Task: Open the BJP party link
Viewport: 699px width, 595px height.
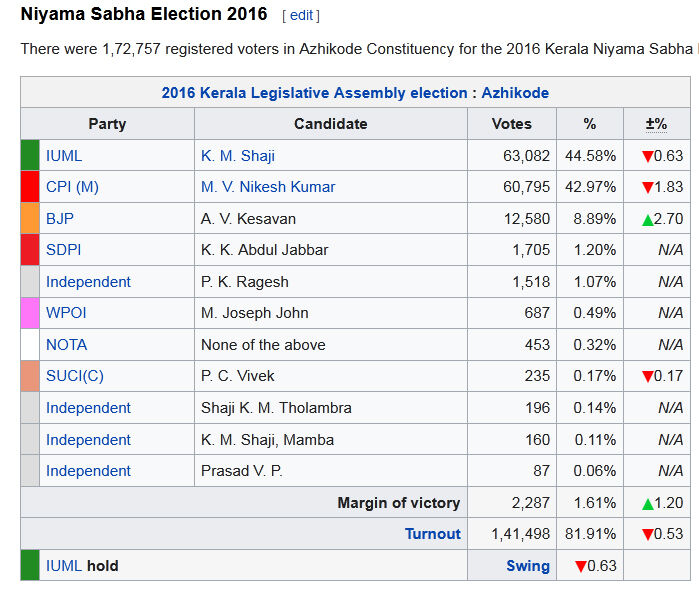Action: (x=60, y=218)
